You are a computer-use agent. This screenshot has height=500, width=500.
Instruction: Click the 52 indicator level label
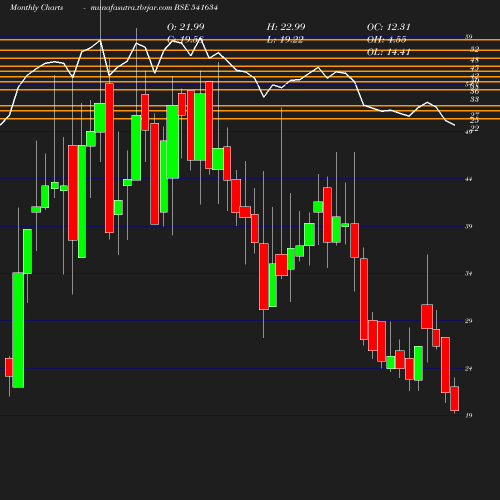[475, 49]
